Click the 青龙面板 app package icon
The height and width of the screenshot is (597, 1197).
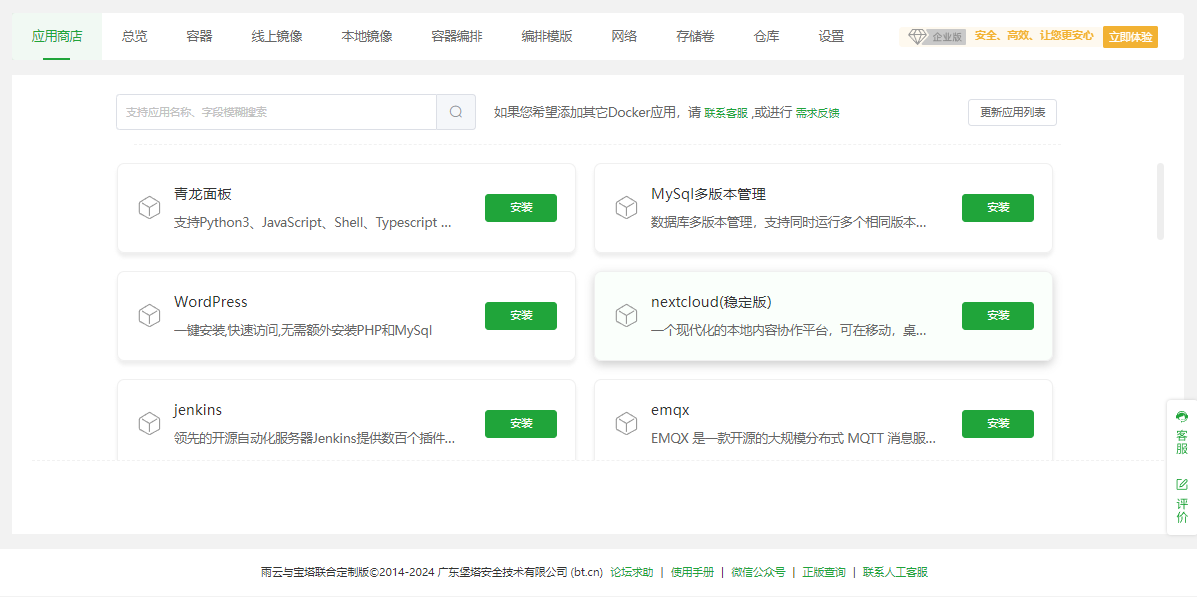tap(150, 207)
